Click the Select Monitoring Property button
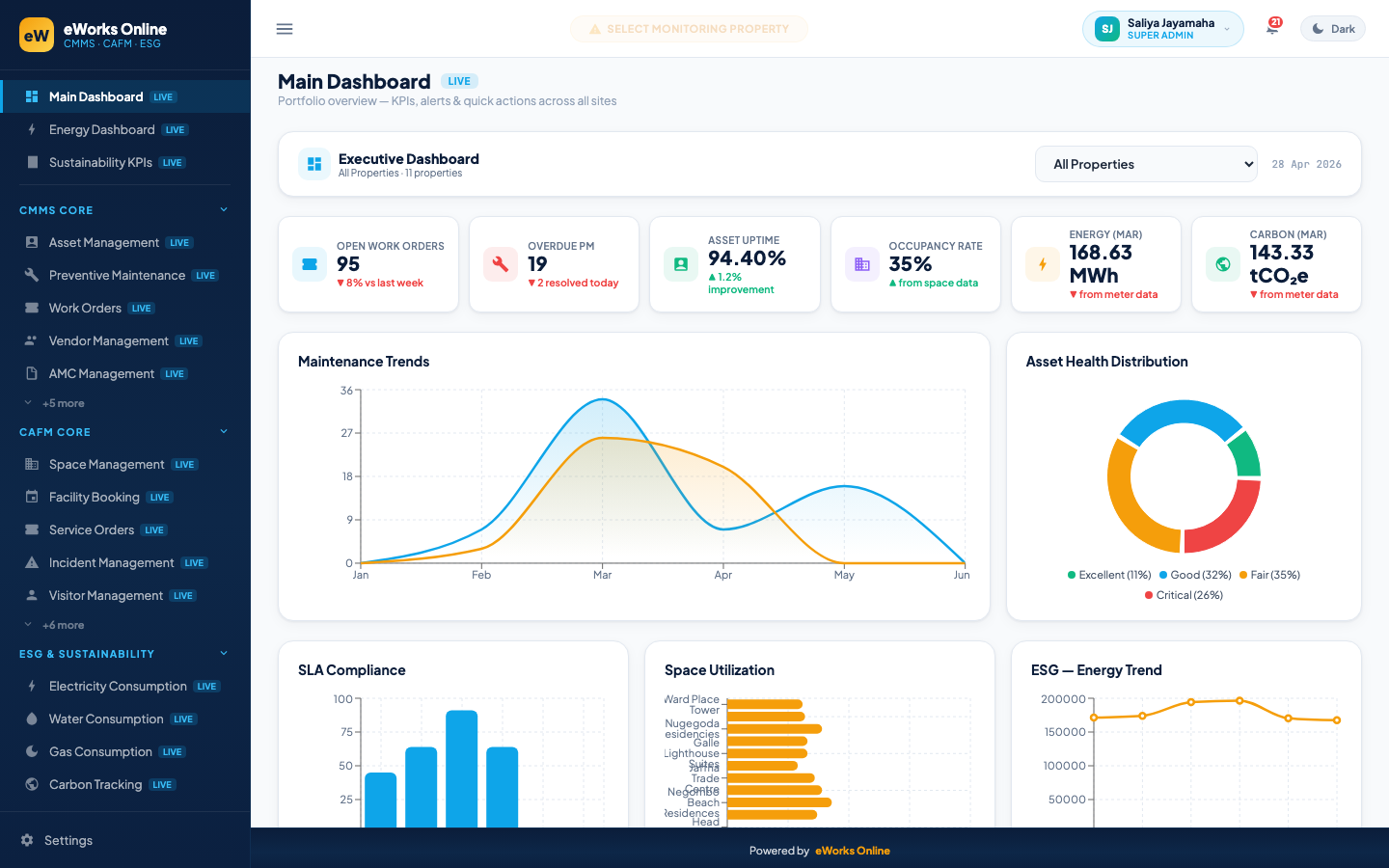 689,29
